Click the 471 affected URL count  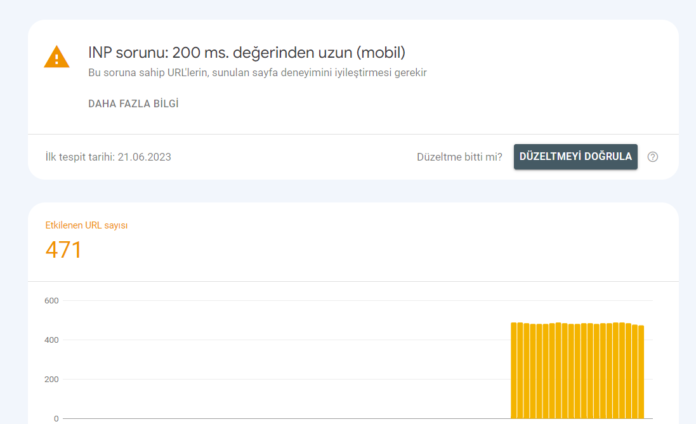click(63, 250)
